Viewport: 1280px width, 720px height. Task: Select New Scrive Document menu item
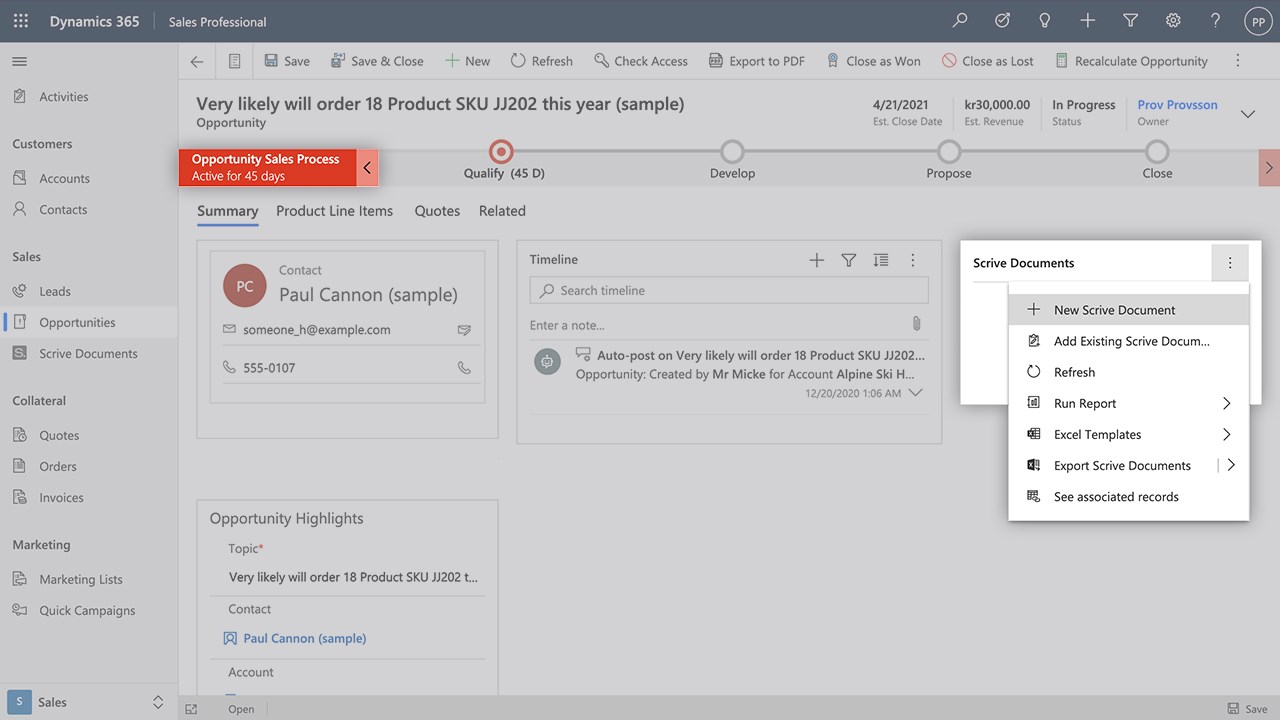[x=1129, y=310]
